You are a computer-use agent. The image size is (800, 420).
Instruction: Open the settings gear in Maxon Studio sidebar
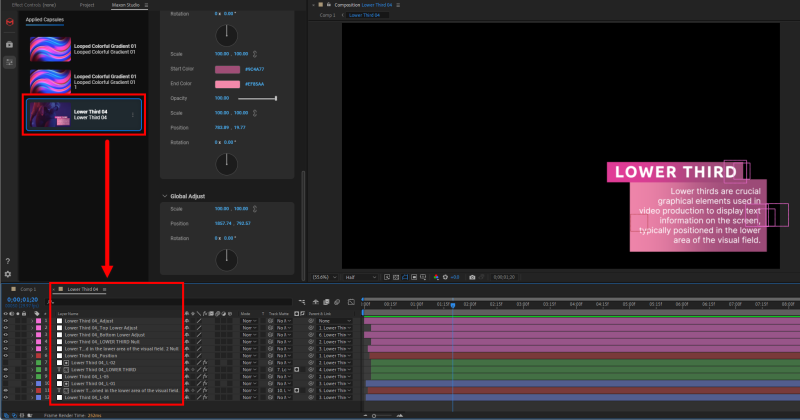9,273
